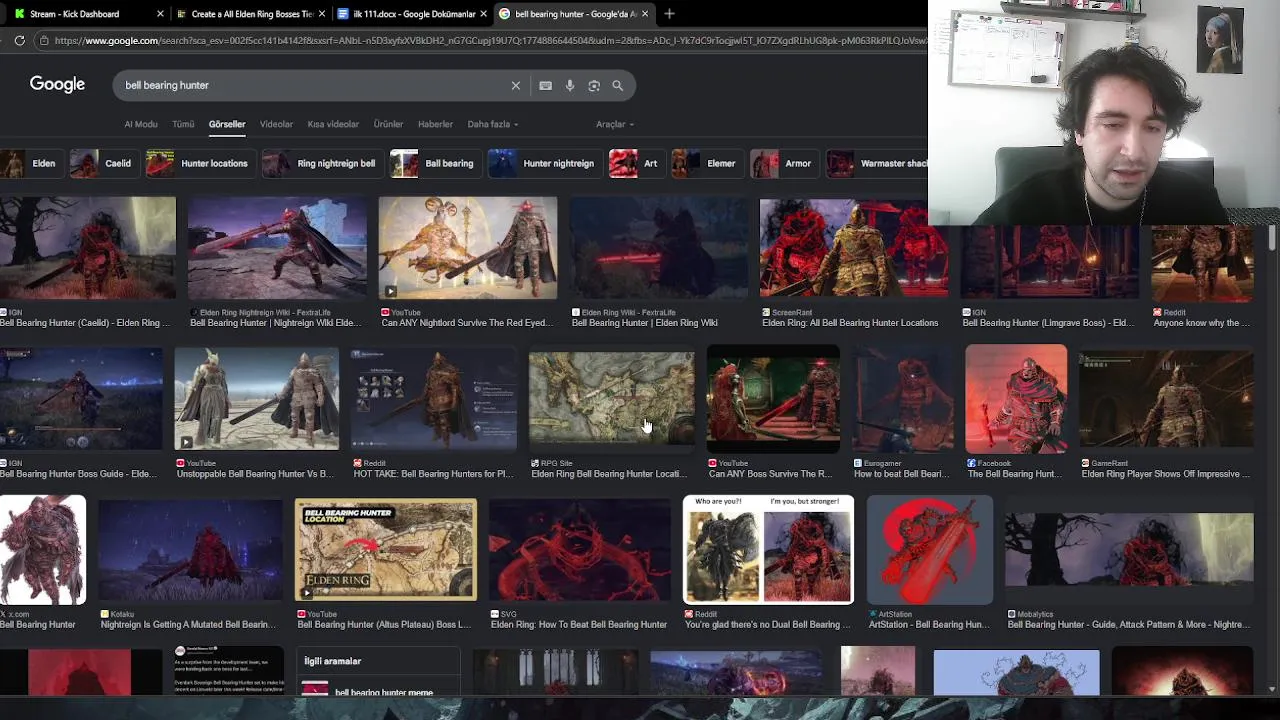The width and height of the screenshot is (1280, 720).
Task: Open the on-screen keyboard input tool icon
Action: [545, 85]
